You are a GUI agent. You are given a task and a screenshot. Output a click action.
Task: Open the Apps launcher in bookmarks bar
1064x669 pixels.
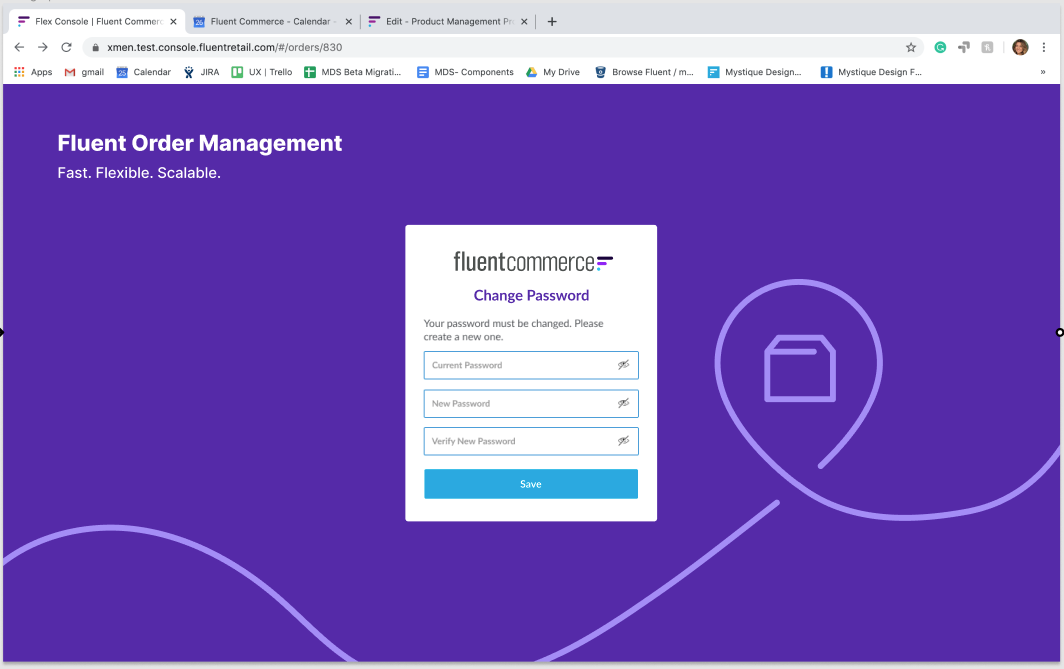pyautogui.click(x=33, y=72)
